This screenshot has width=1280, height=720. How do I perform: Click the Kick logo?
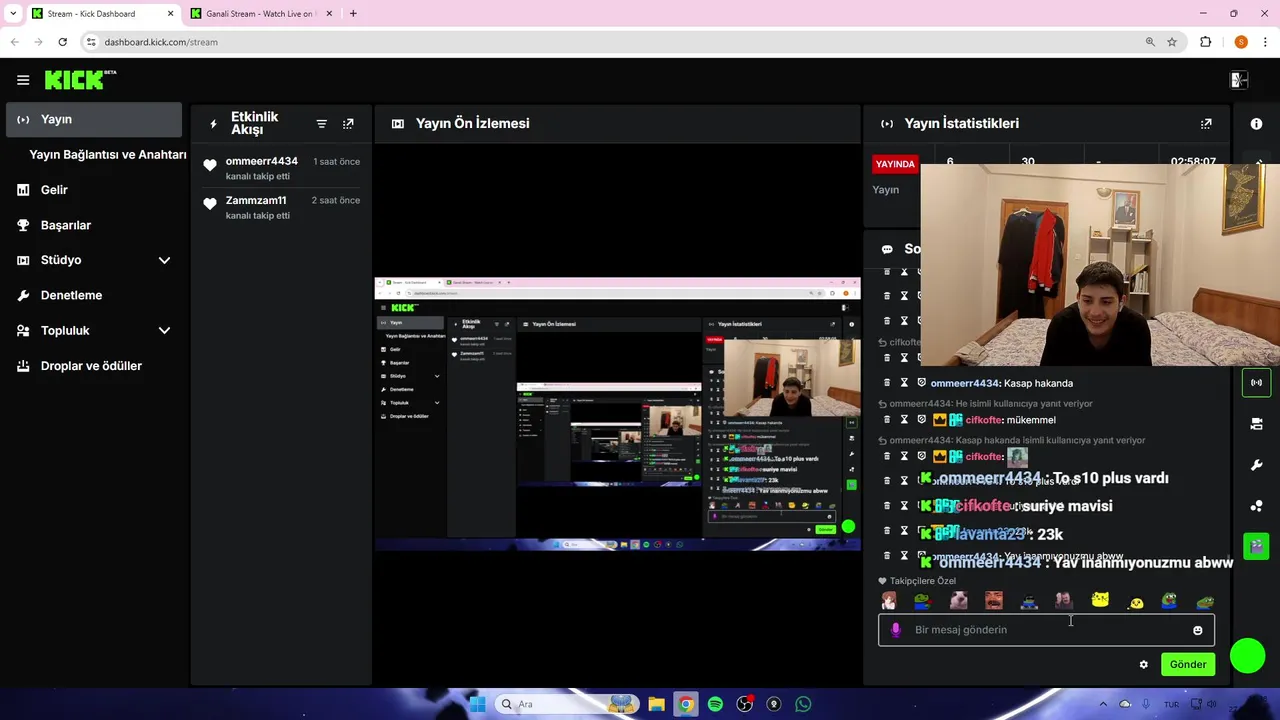click(x=80, y=80)
